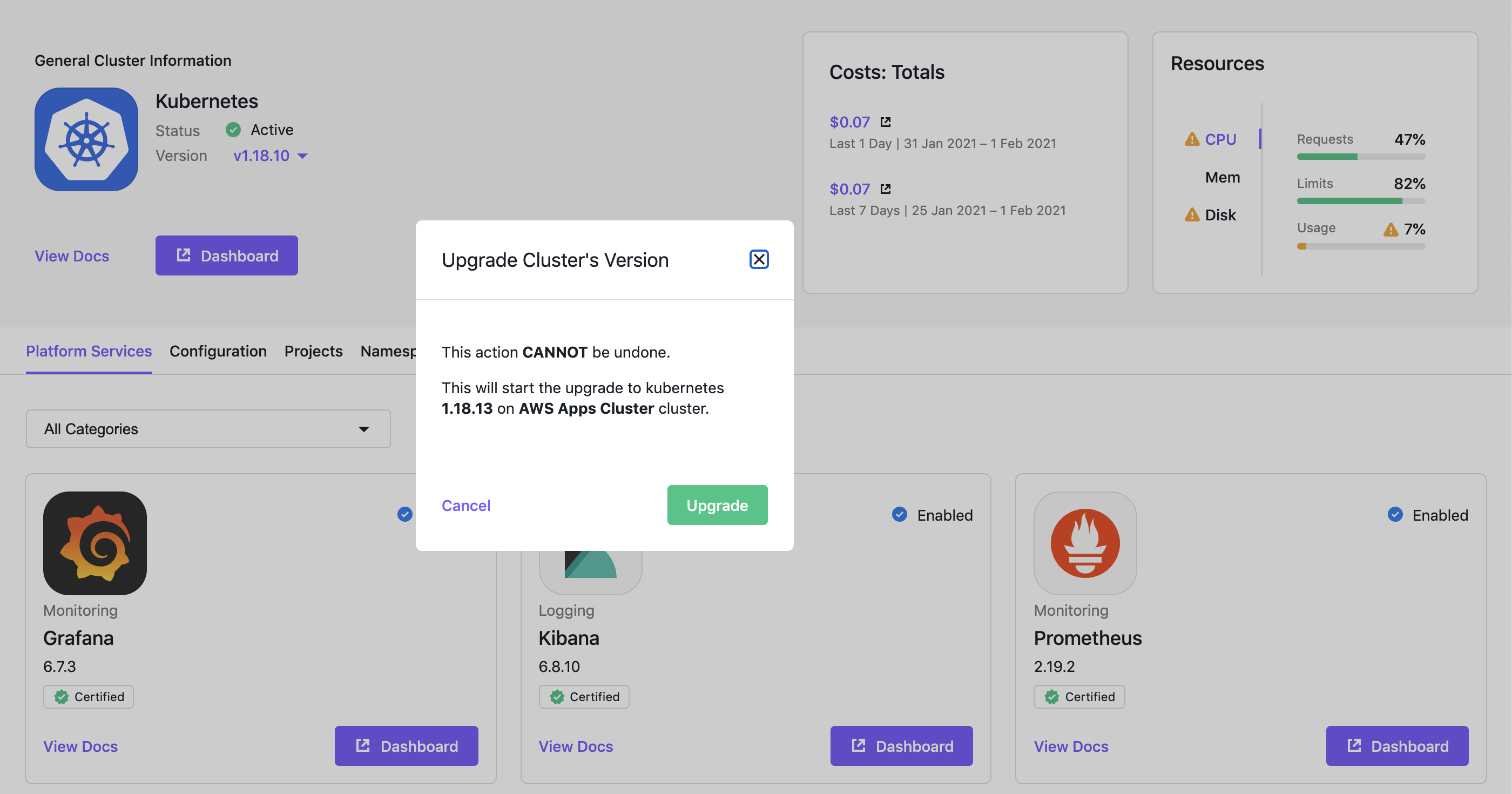1512x794 pixels.
Task: Click Grafana's blue enabled checkmark
Action: coord(405,514)
